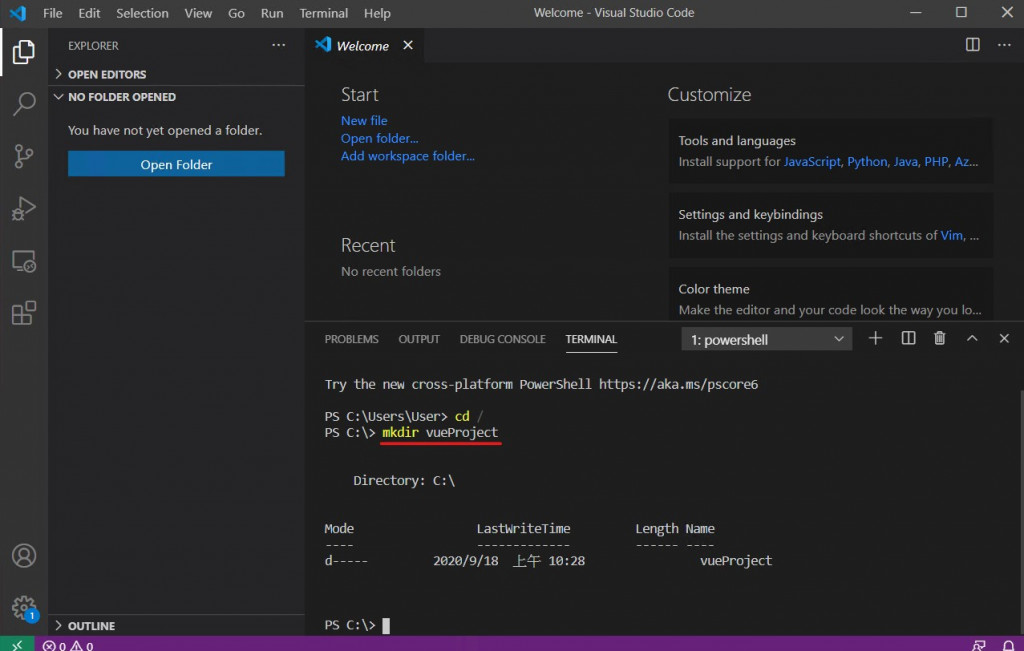Open notifications bell in status bar
The image size is (1024, 651).
[x=1008, y=645]
